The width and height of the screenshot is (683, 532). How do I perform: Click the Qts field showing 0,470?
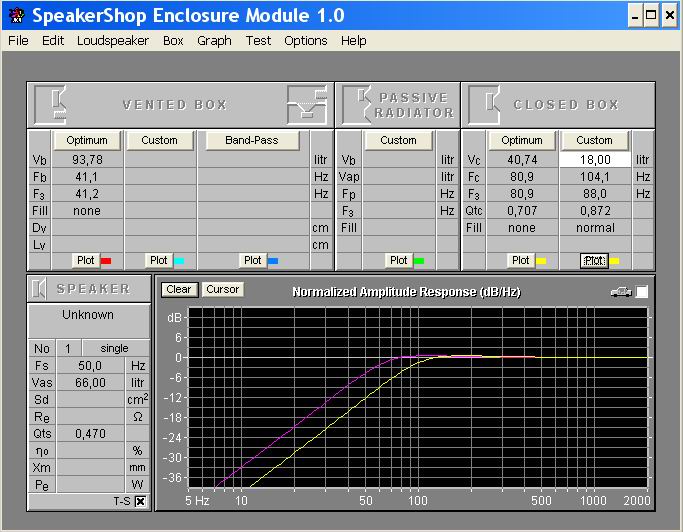[90, 434]
